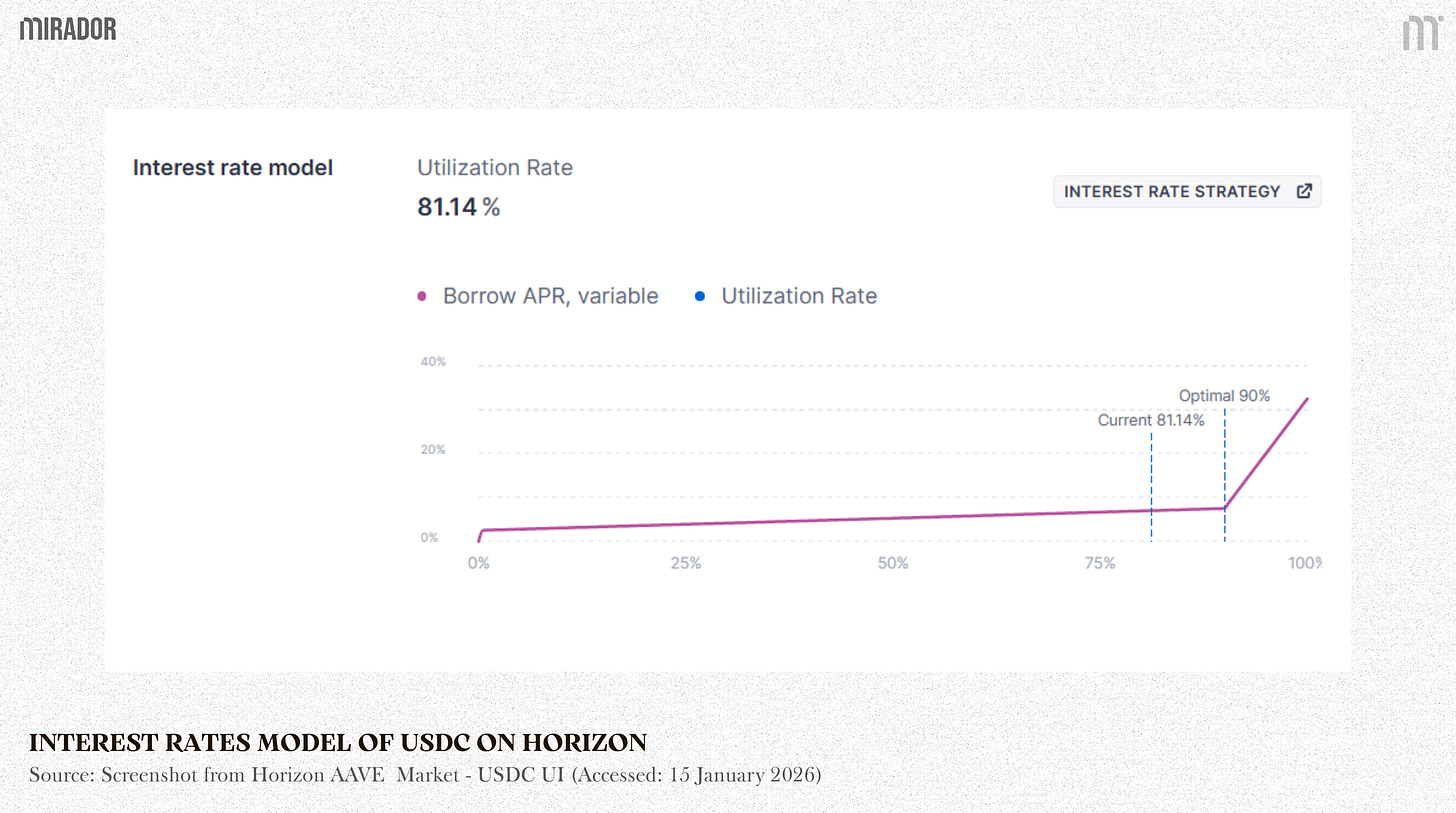Click the title 'INTEREST RATES MODEL OF USDC ON HORIZON'
The height and width of the screenshot is (813, 1456).
(x=338, y=743)
